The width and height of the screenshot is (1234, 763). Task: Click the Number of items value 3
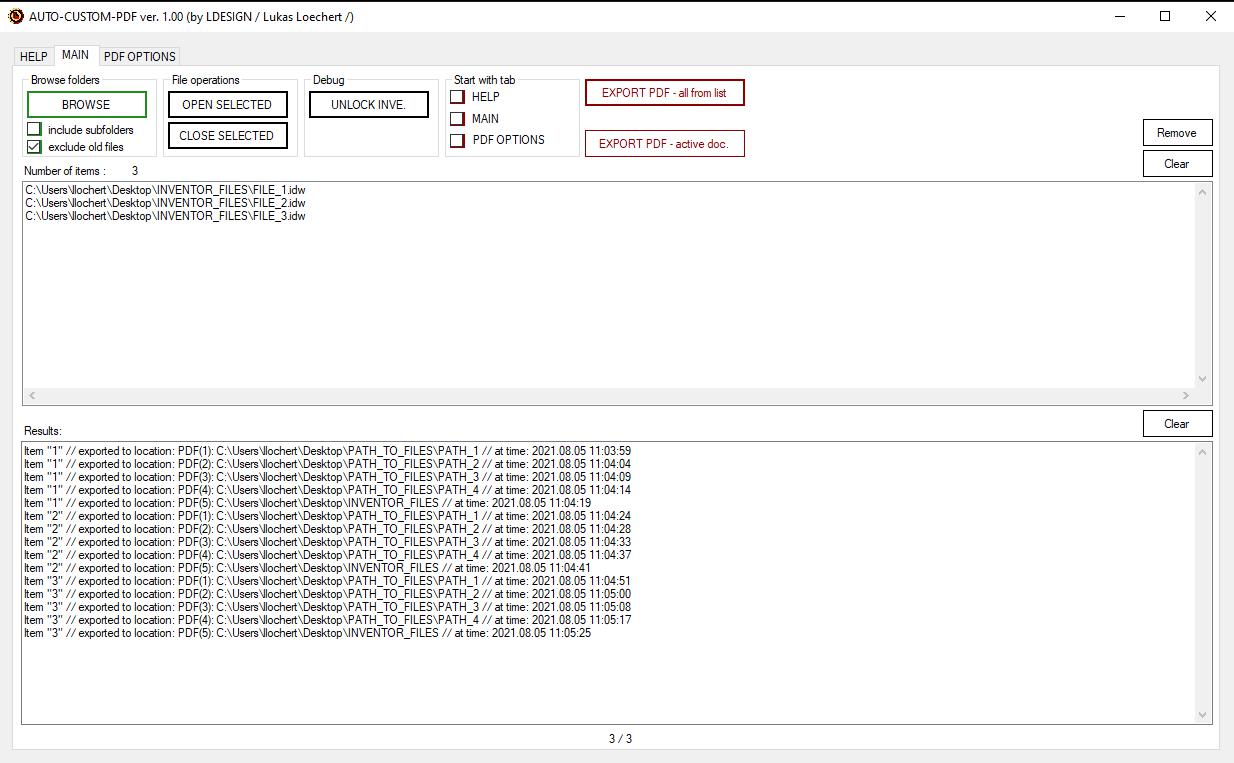[x=135, y=171]
